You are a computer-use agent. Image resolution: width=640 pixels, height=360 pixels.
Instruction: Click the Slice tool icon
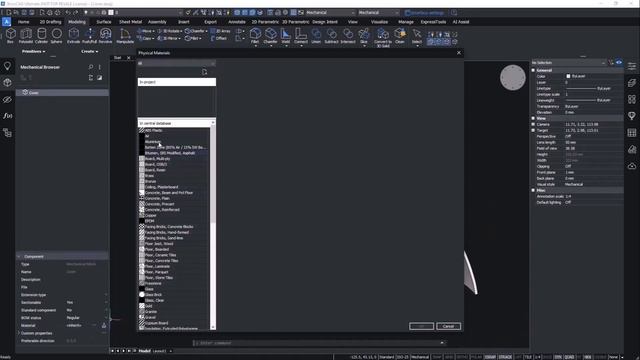click(364, 36)
